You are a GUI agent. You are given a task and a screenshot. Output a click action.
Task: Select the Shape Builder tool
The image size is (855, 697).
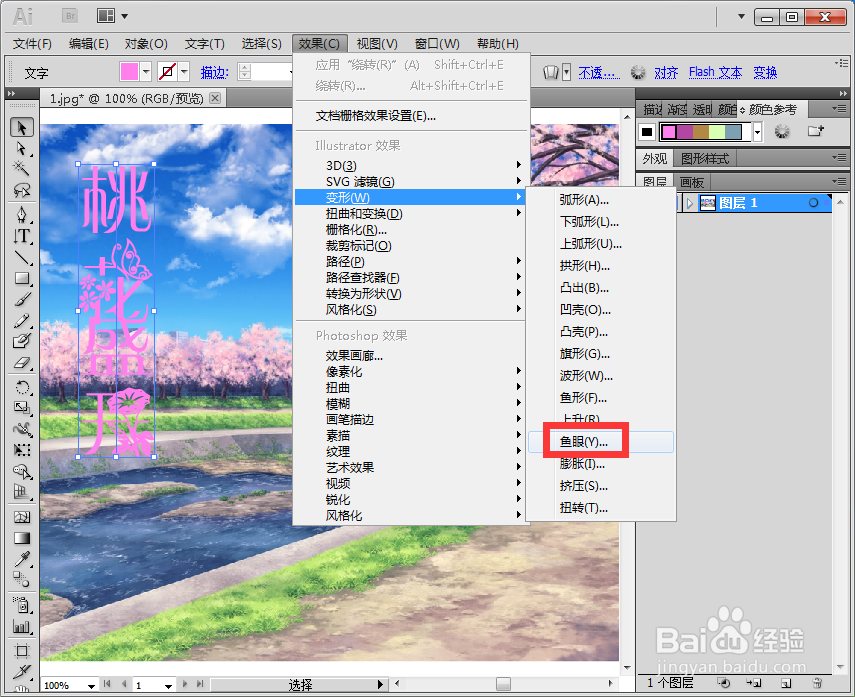[22, 471]
